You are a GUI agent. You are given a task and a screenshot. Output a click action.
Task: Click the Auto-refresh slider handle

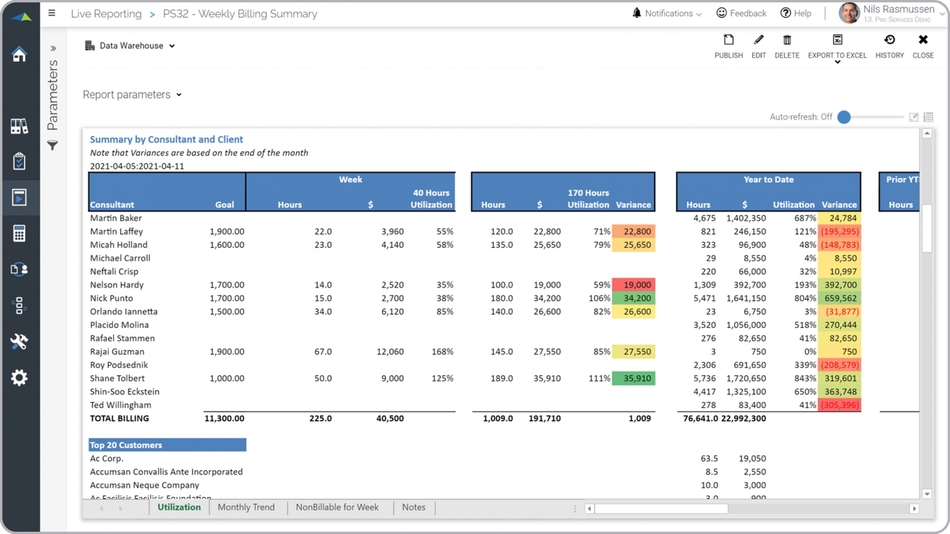click(x=844, y=117)
